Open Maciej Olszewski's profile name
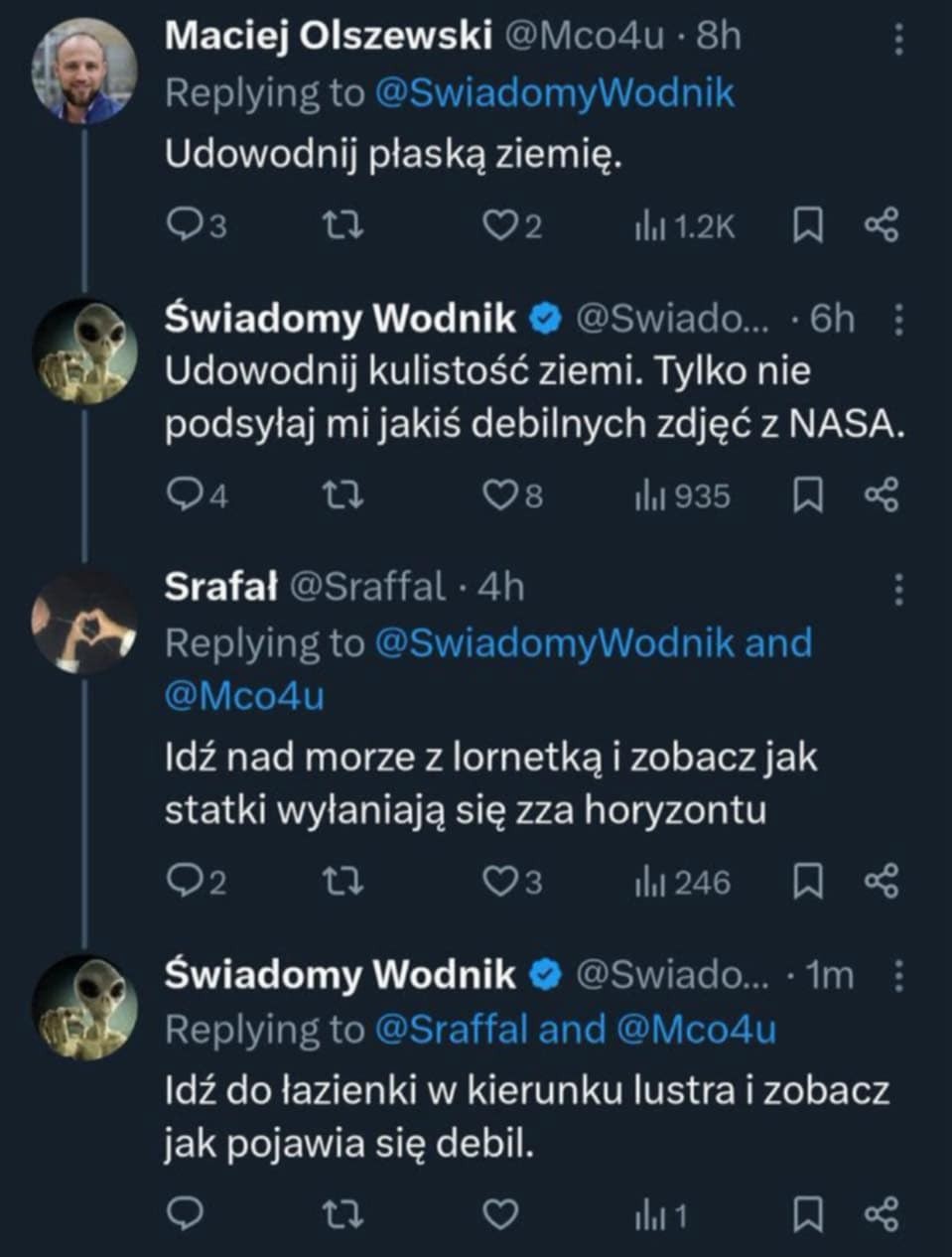This screenshot has height=1257, width=952. (x=328, y=36)
